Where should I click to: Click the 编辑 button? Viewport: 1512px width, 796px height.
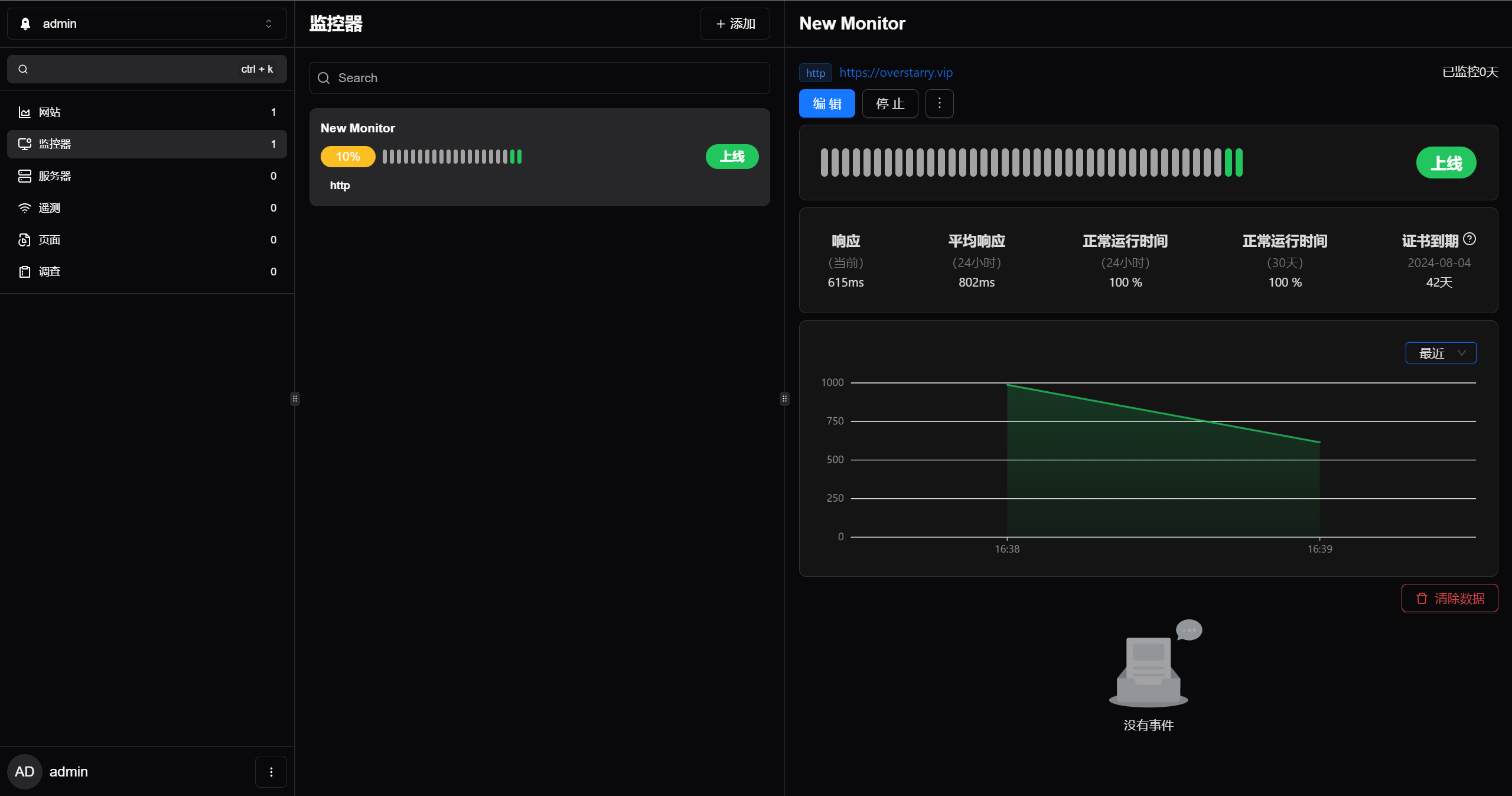[826, 103]
